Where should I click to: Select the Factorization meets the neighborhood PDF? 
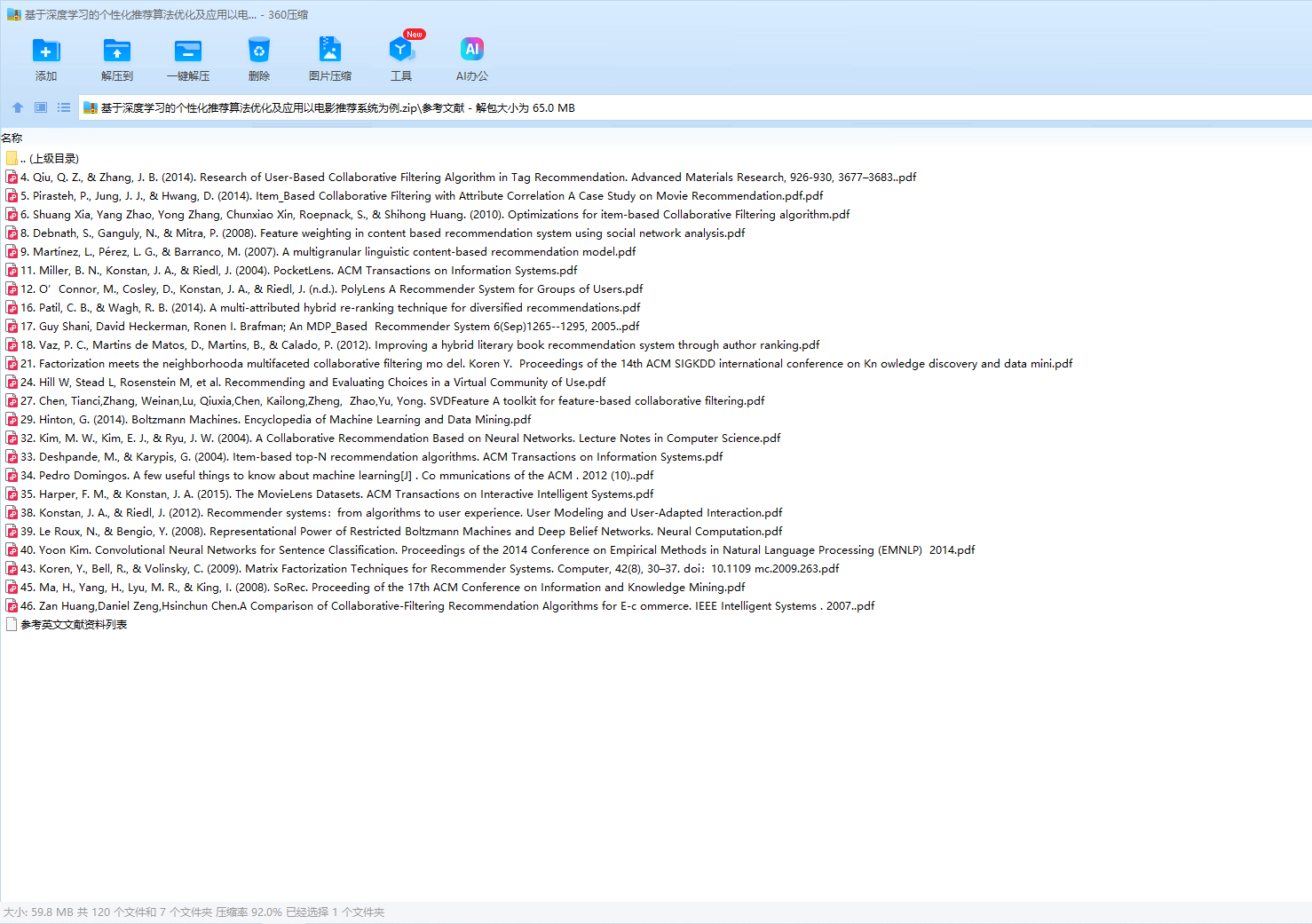(547, 364)
